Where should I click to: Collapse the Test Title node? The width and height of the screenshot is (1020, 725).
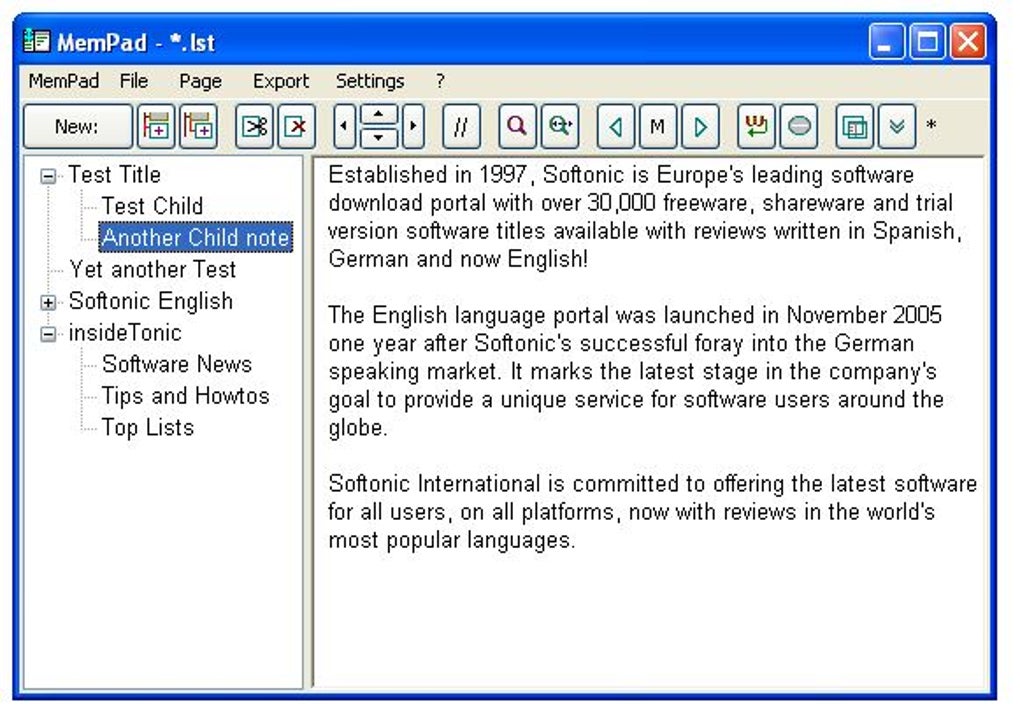(48, 176)
